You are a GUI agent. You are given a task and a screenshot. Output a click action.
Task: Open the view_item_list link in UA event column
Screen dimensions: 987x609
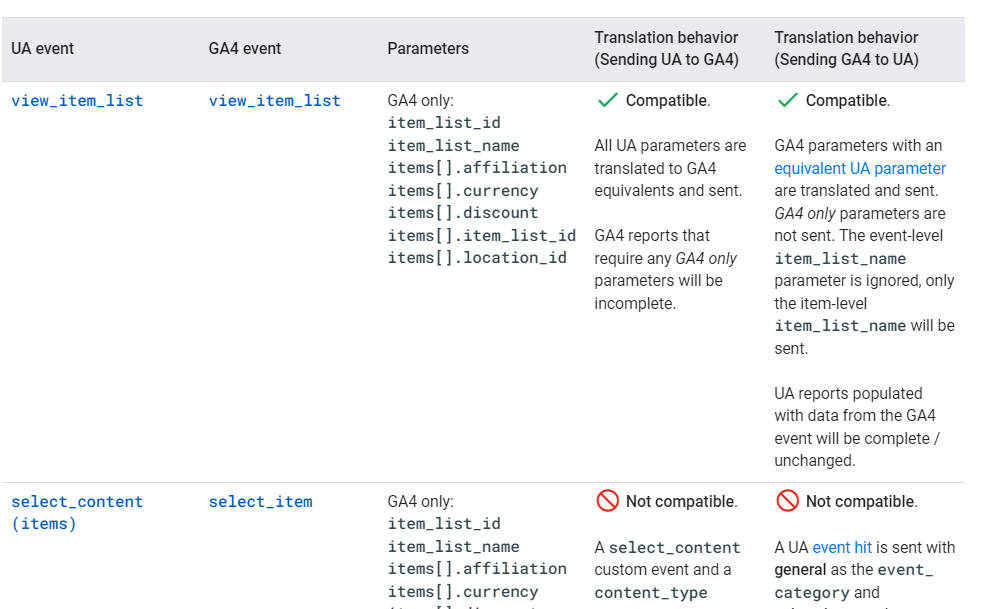[77, 101]
